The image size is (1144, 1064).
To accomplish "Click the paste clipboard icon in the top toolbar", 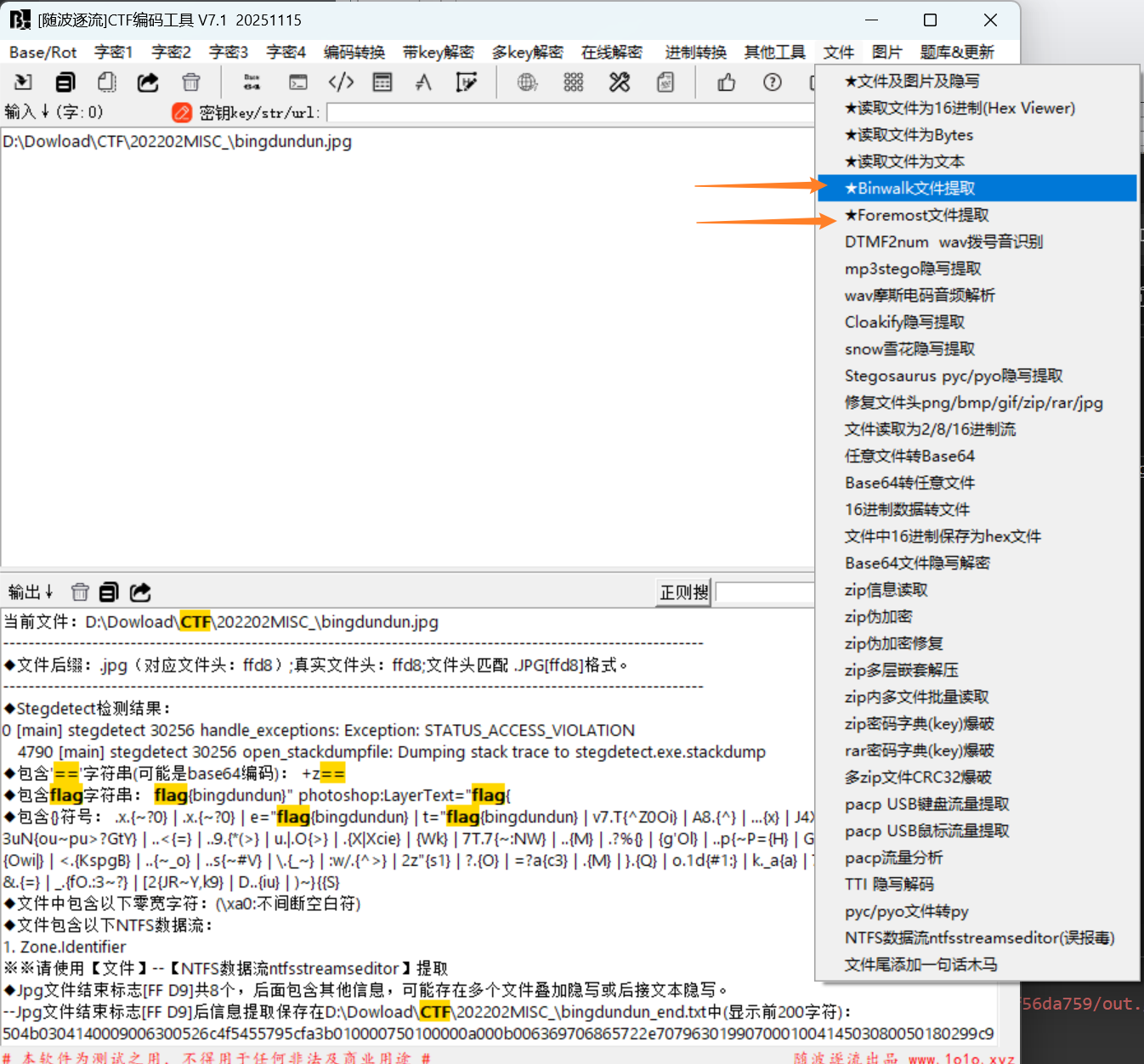I will click(x=106, y=82).
